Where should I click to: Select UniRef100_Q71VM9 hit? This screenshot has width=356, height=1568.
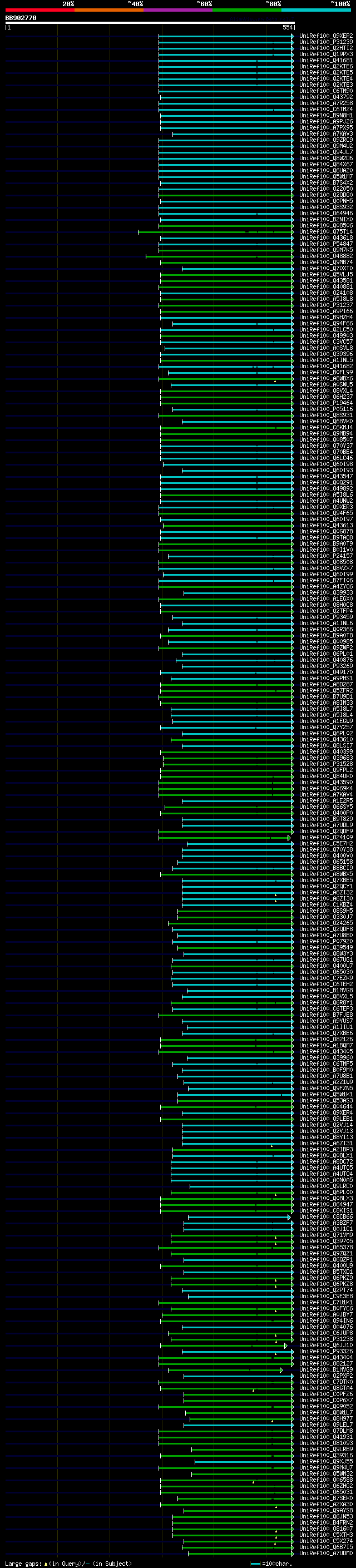[325, 1235]
